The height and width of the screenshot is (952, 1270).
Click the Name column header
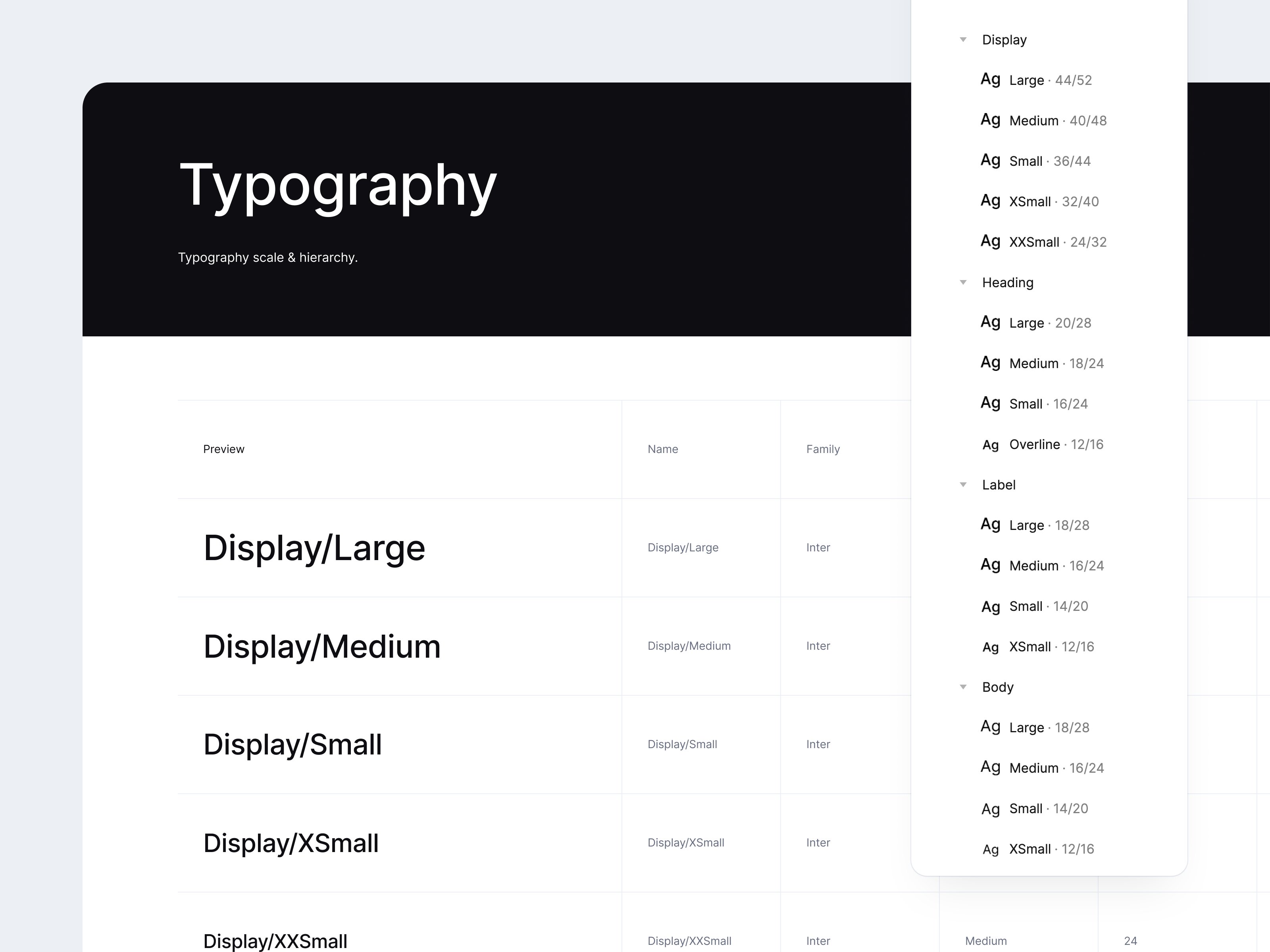coord(663,449)
